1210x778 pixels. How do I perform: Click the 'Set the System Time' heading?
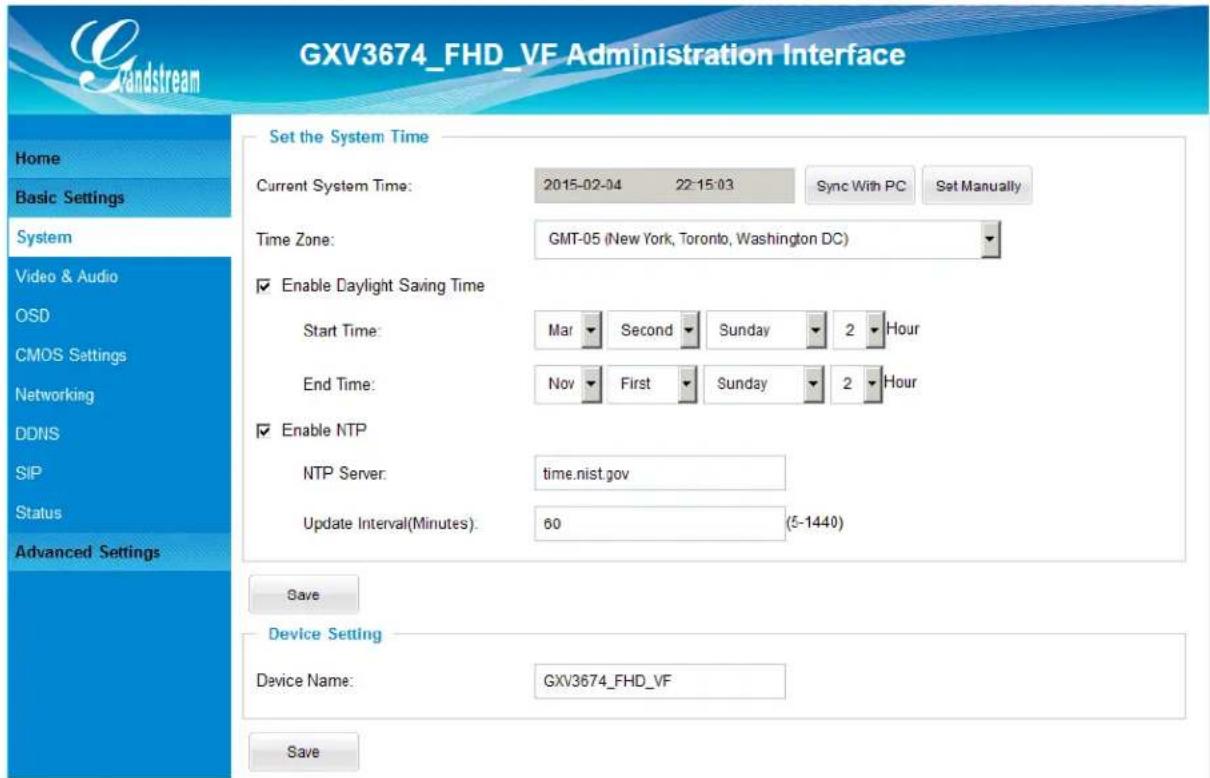349,138
